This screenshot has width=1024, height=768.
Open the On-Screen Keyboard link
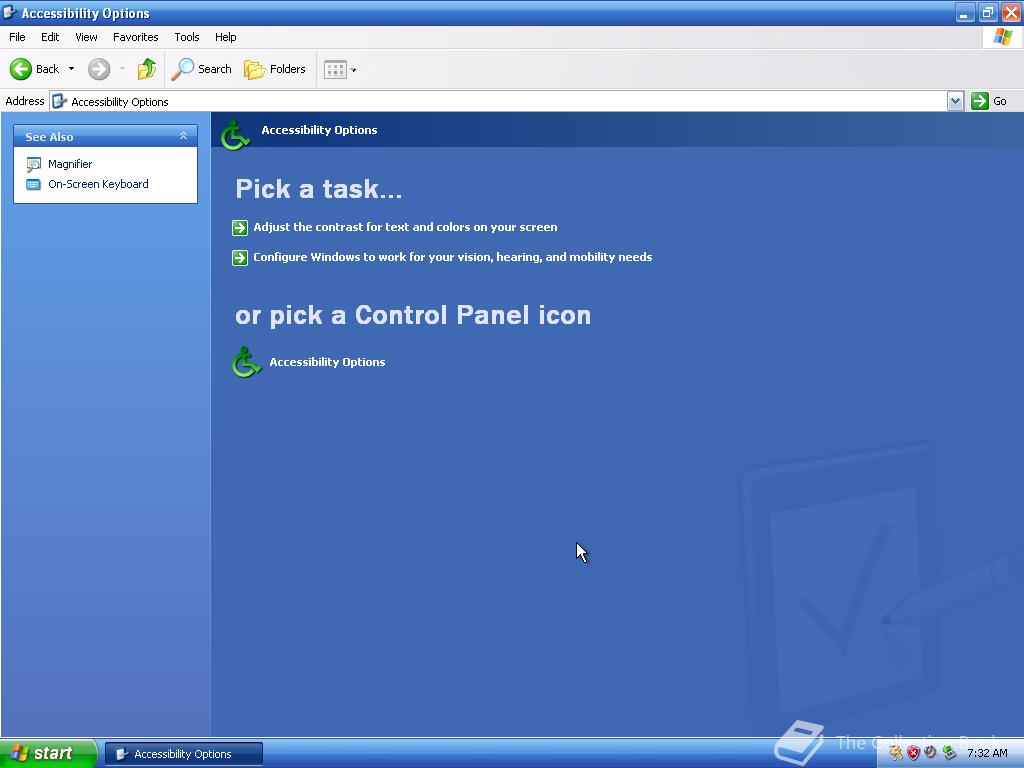(x=98, y=184)
